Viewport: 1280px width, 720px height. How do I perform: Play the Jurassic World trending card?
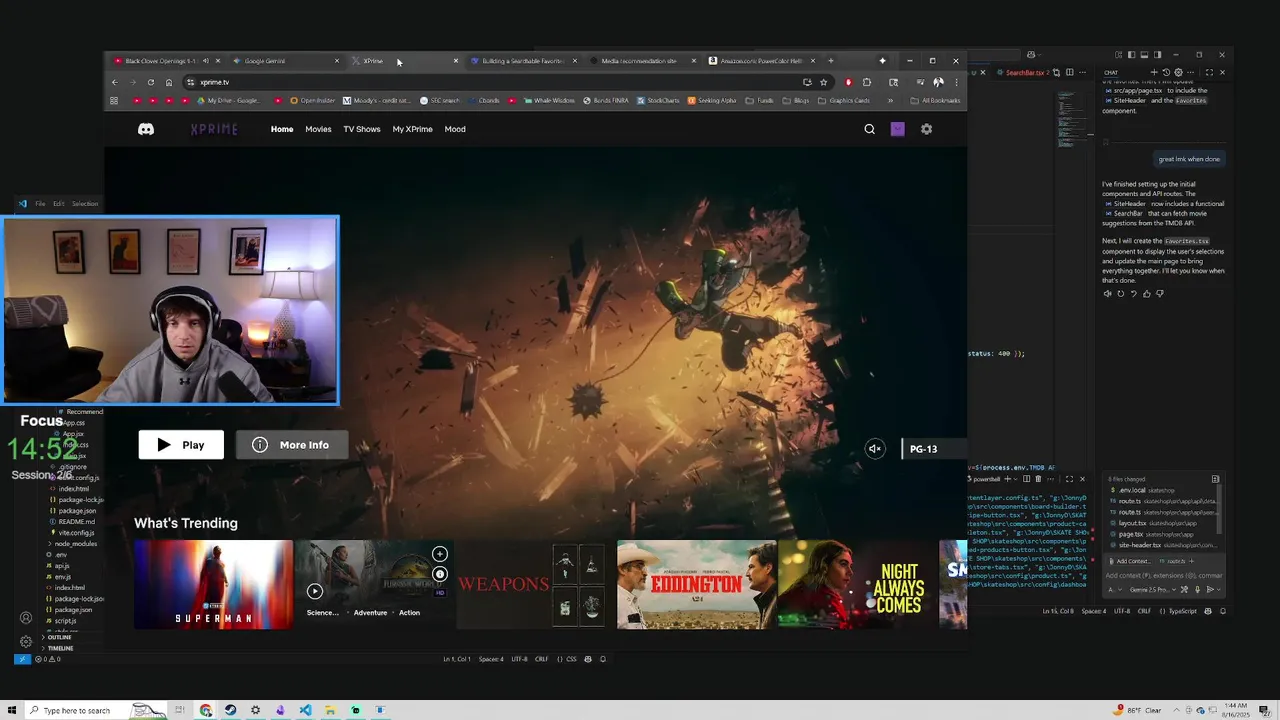(315, 591)
